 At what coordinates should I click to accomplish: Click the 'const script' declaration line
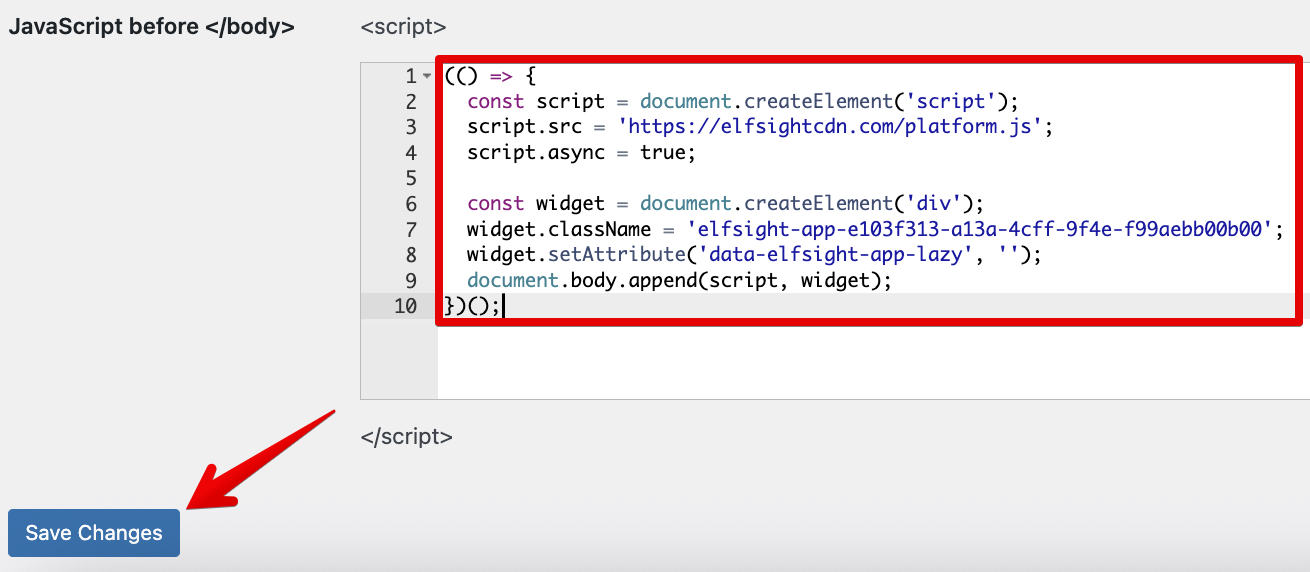pyautogui.click(x=742, y=102)
